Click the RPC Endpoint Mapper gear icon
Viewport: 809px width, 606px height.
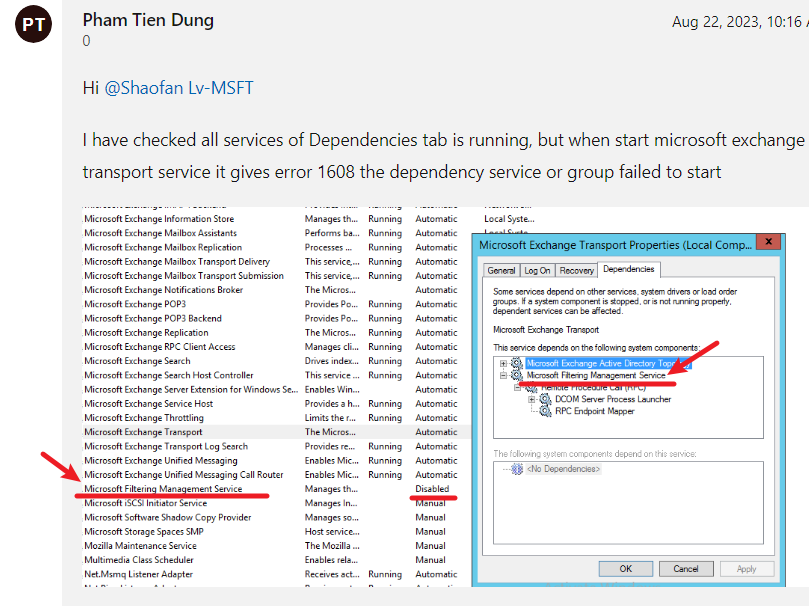pyautogui.click(x=545, y=411)
